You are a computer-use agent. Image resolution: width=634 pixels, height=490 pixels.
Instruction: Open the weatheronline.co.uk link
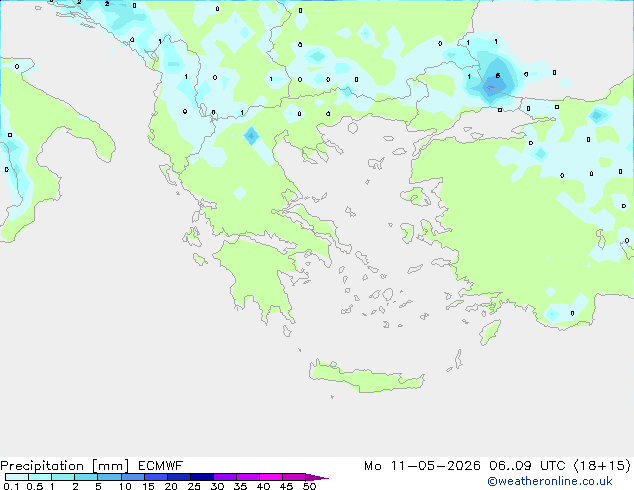[x=550, y=481]
